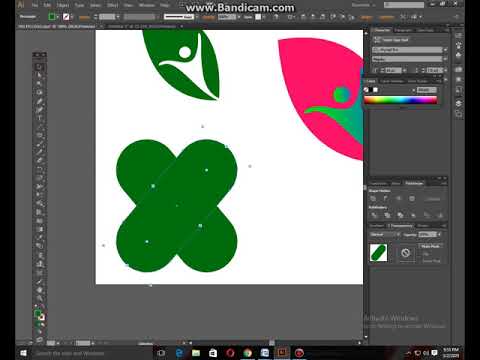Select the Shape Builder tool

pos(39,203)
